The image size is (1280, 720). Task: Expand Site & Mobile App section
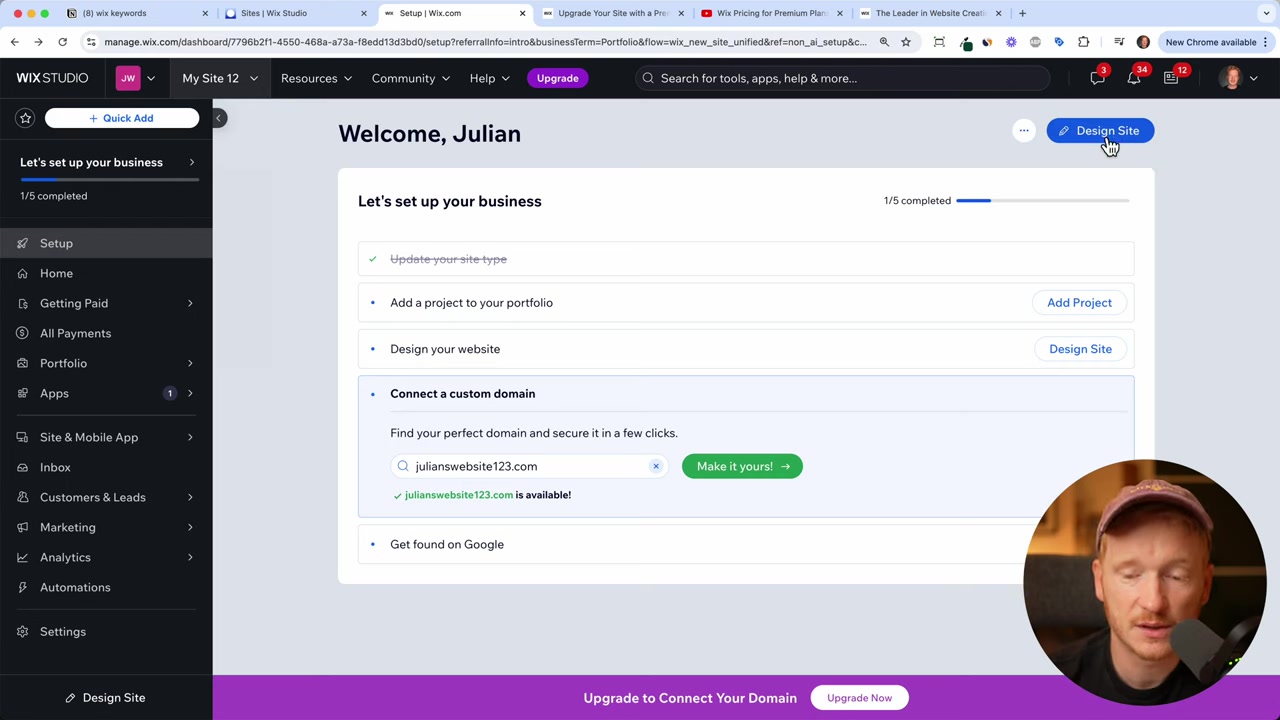[106, 437]
